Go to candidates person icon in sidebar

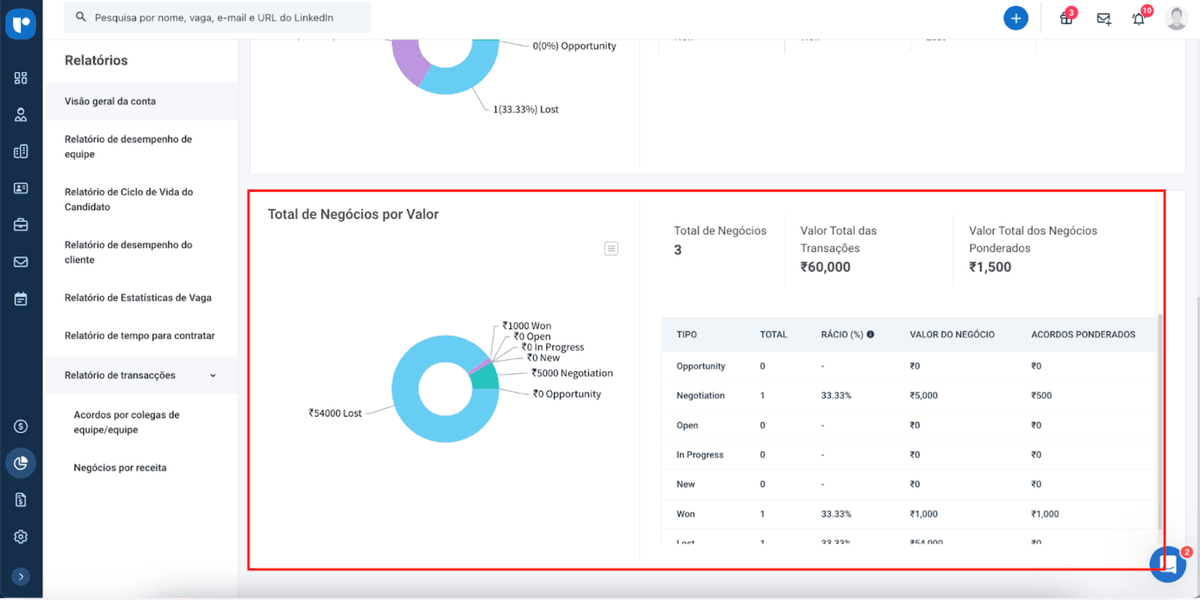tap(21, 115)
